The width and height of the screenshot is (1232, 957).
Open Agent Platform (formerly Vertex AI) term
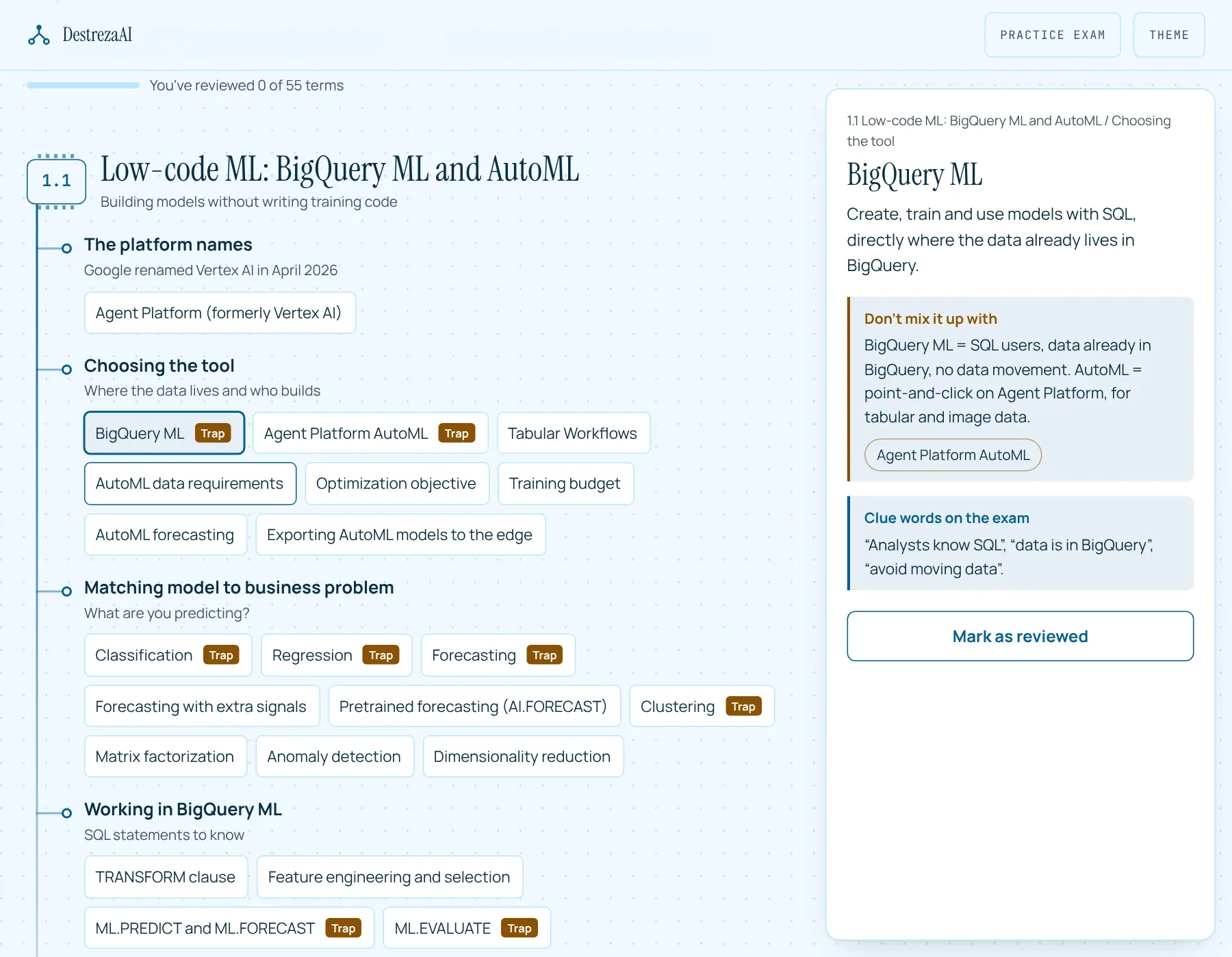[219, 313]
